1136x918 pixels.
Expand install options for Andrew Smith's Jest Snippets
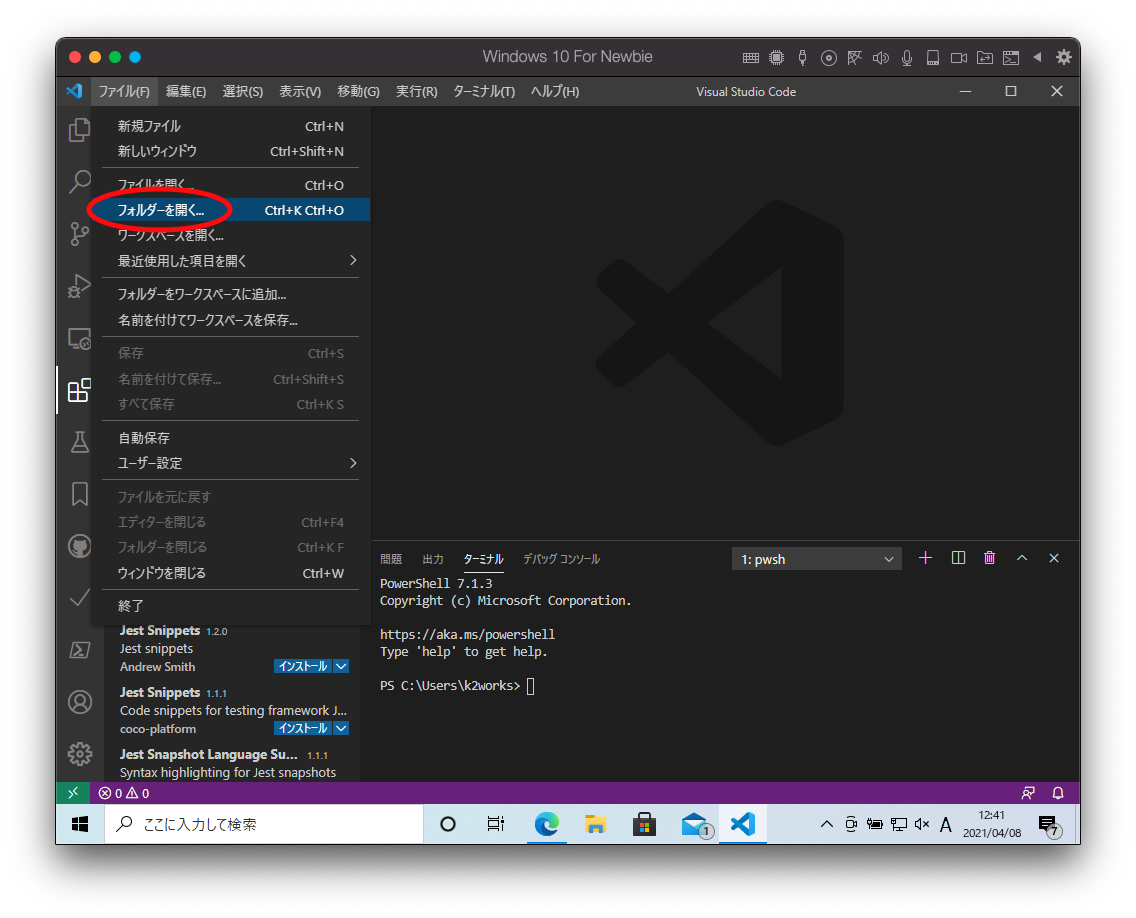click(341, 667)
